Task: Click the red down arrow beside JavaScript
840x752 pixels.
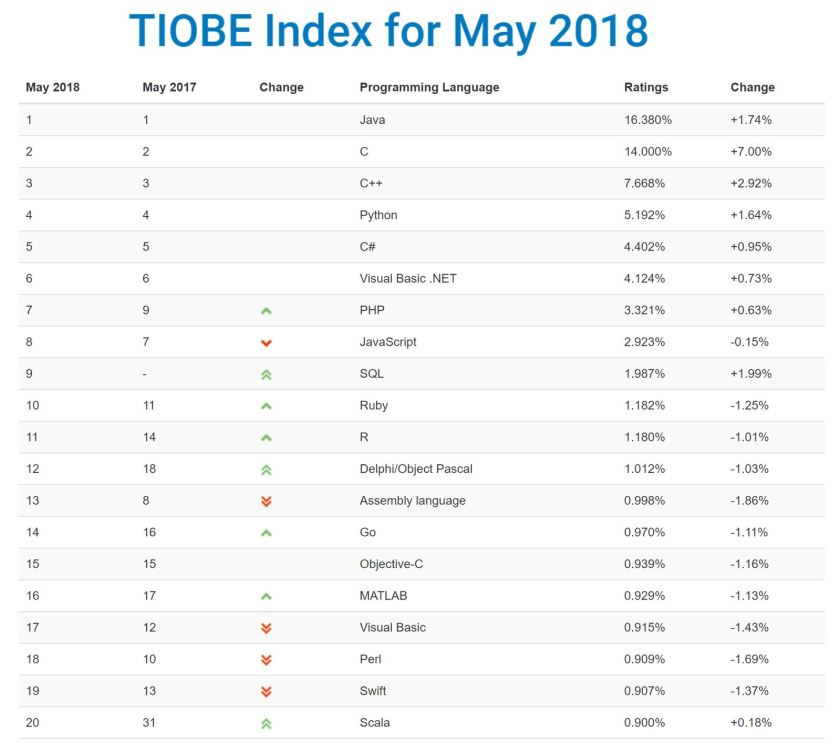Action: pos(266,343)
